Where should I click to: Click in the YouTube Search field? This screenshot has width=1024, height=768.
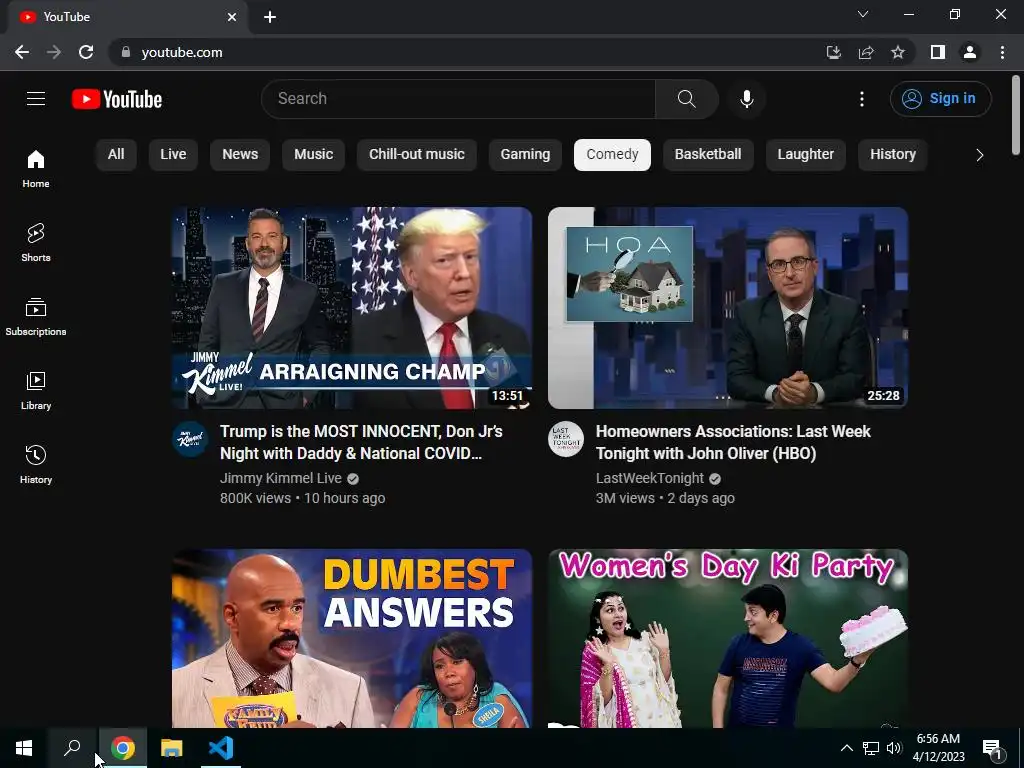click(x=458, y=99)
